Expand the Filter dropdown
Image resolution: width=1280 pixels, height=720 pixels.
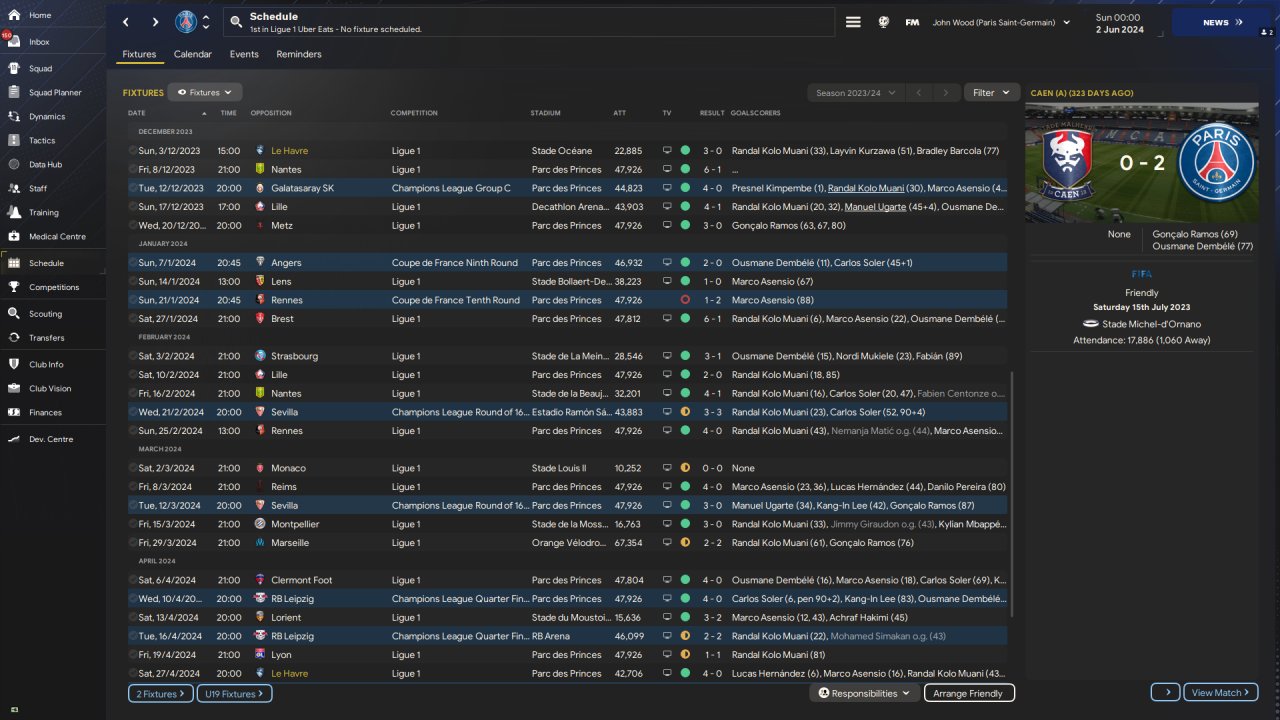pos(992,92)
